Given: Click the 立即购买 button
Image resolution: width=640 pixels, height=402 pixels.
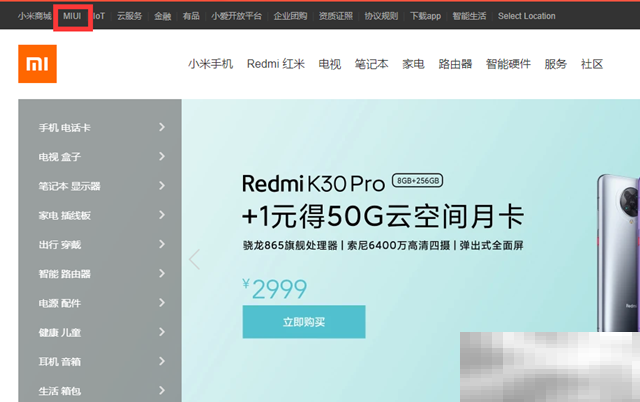Looking at the screenshot, I should [304, 322].
